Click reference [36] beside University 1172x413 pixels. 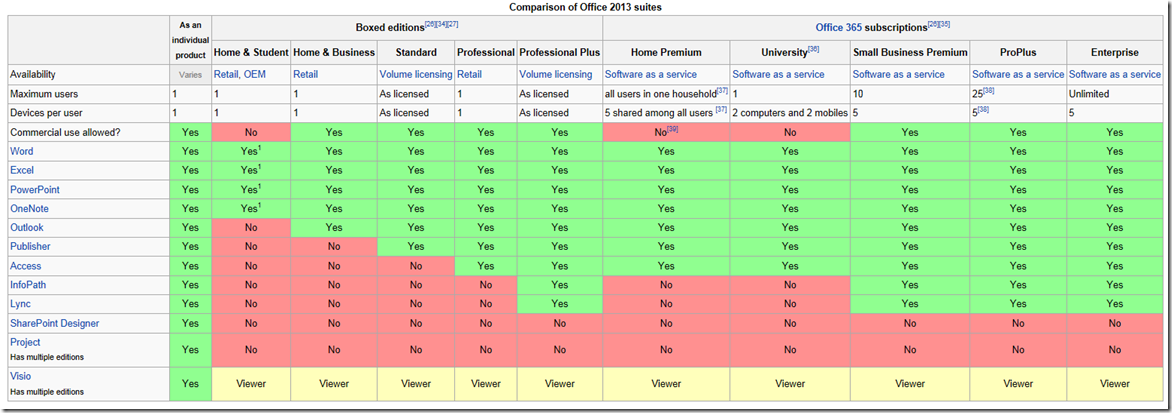coord(814,49)
